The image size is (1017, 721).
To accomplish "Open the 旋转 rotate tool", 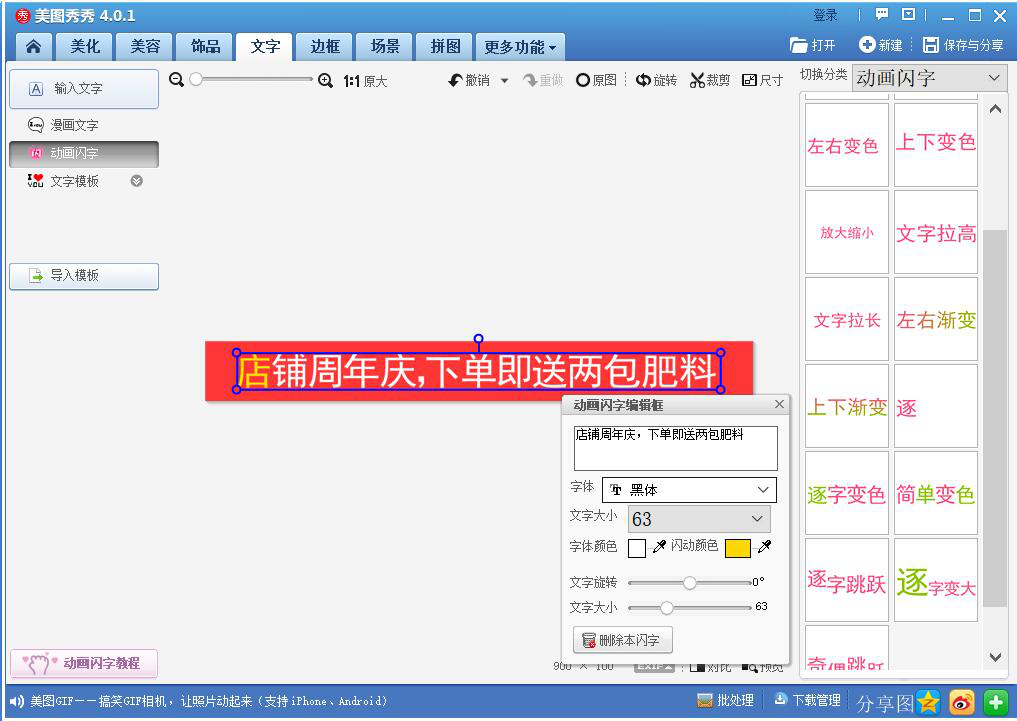I will point(656,80).
